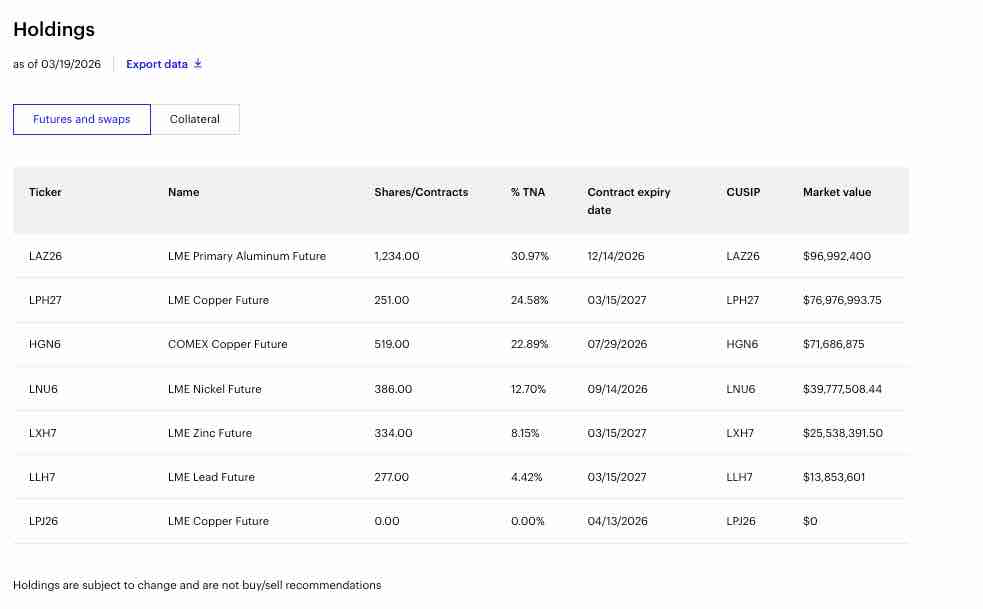Click the $96,992,400 market value

(837, 256)
